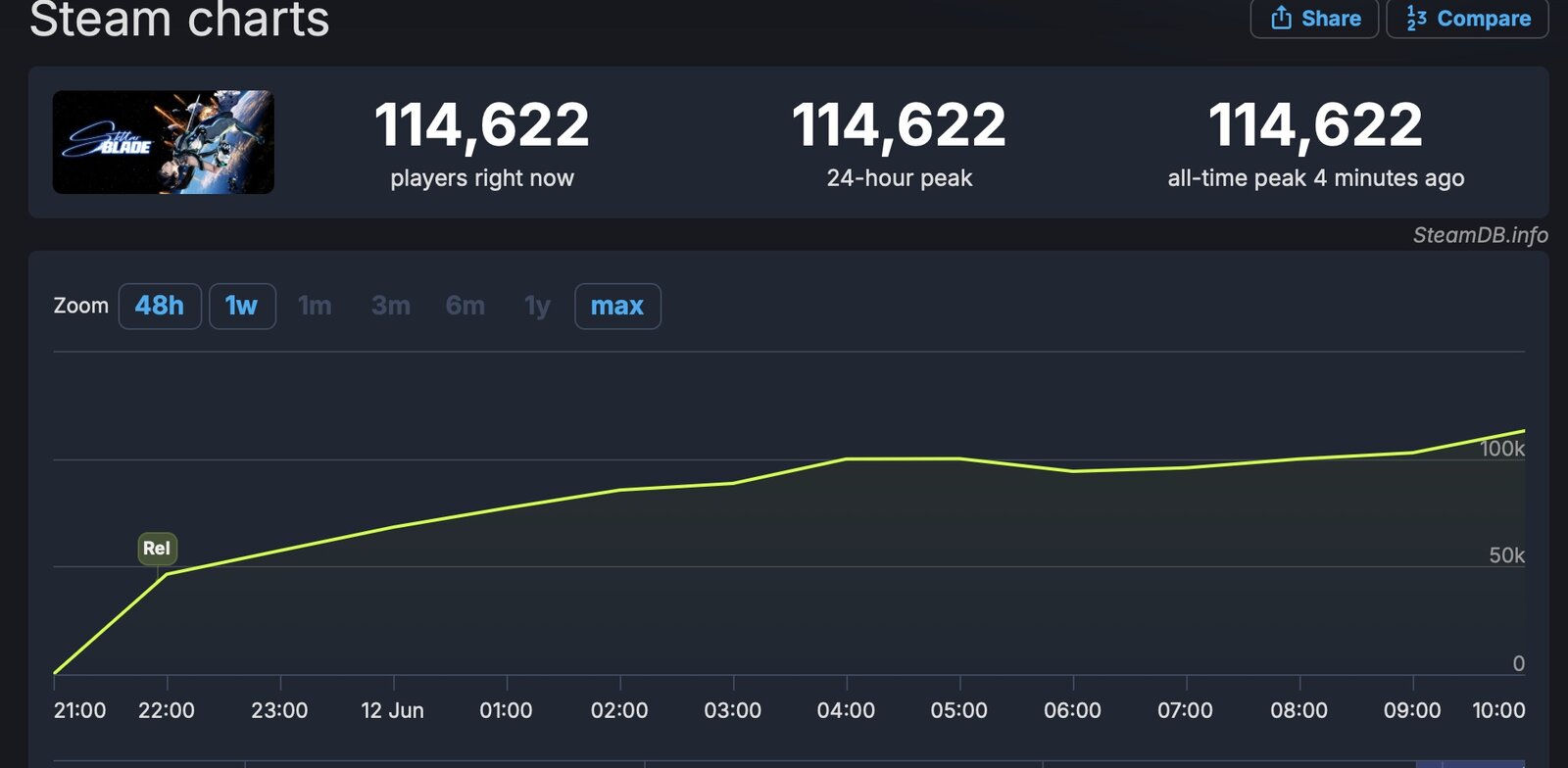Click the 01:00 time axis label
Image resolution: width=1568 pixels, height=768 pixels.
(506, 710)
